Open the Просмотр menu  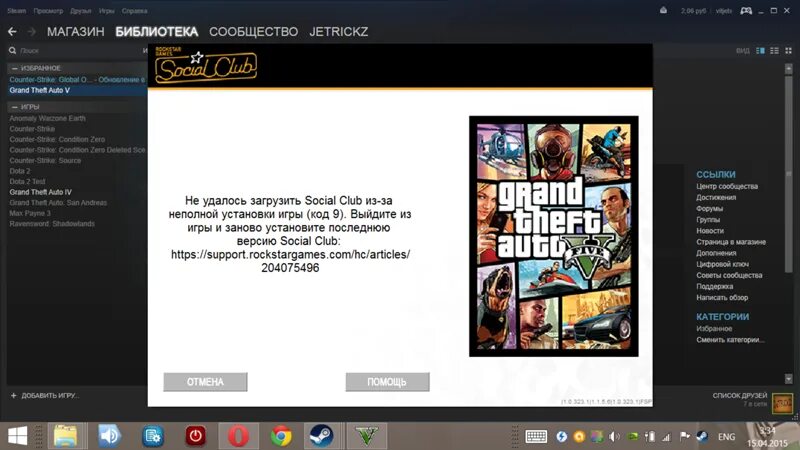click(48, 11)
